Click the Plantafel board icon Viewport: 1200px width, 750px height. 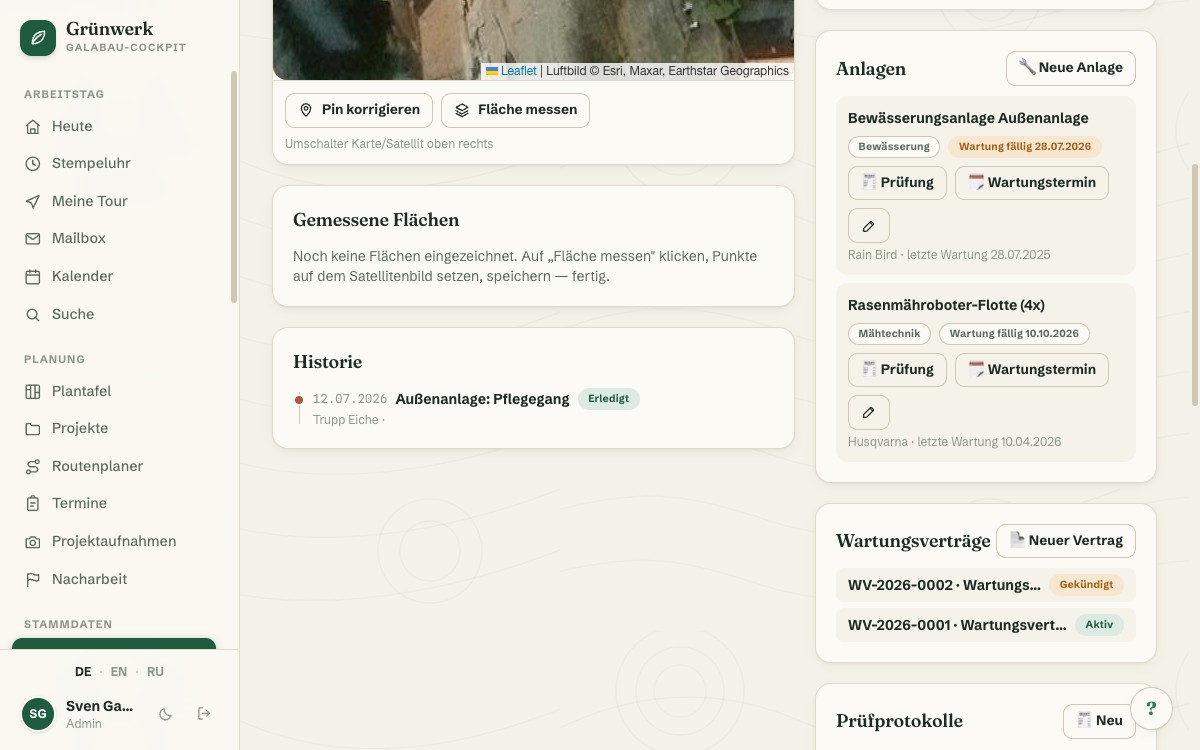pyautogui.click(x=33, y=391)
